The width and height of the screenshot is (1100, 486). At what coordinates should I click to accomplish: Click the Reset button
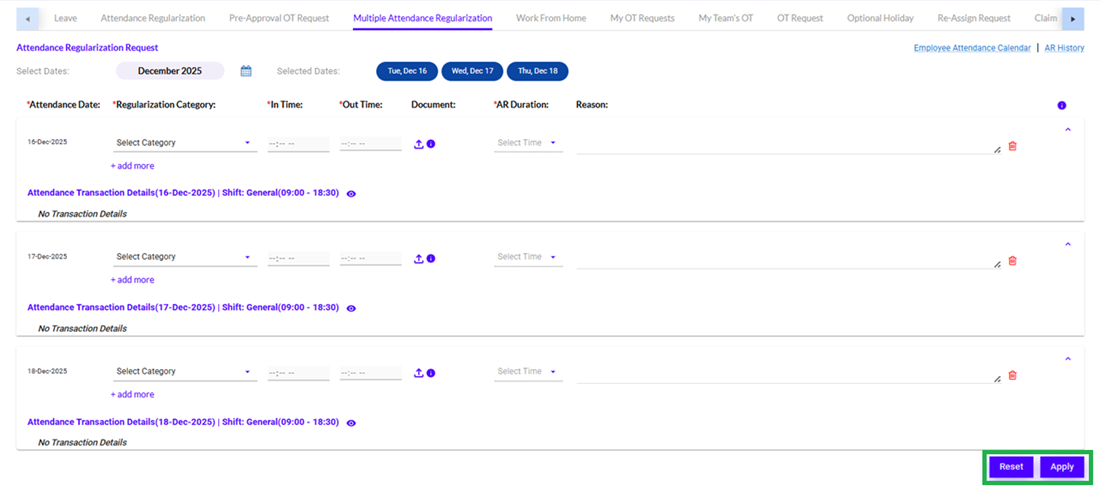(1011, 467)
